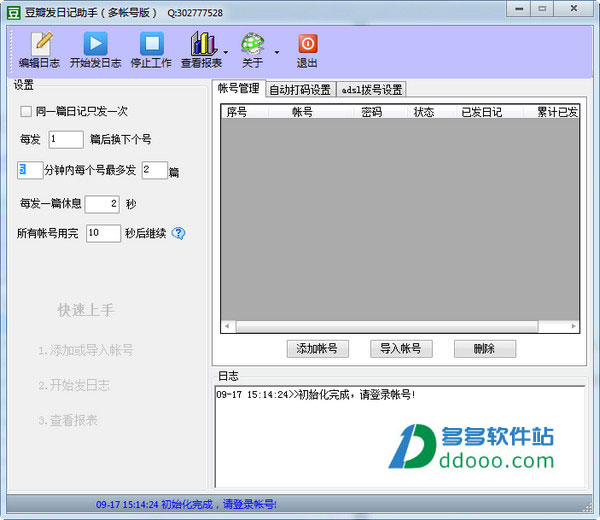Viewport: 600px width, 520px height.
Task: Click the 快速上手 heading text
Action: point(86,310)
